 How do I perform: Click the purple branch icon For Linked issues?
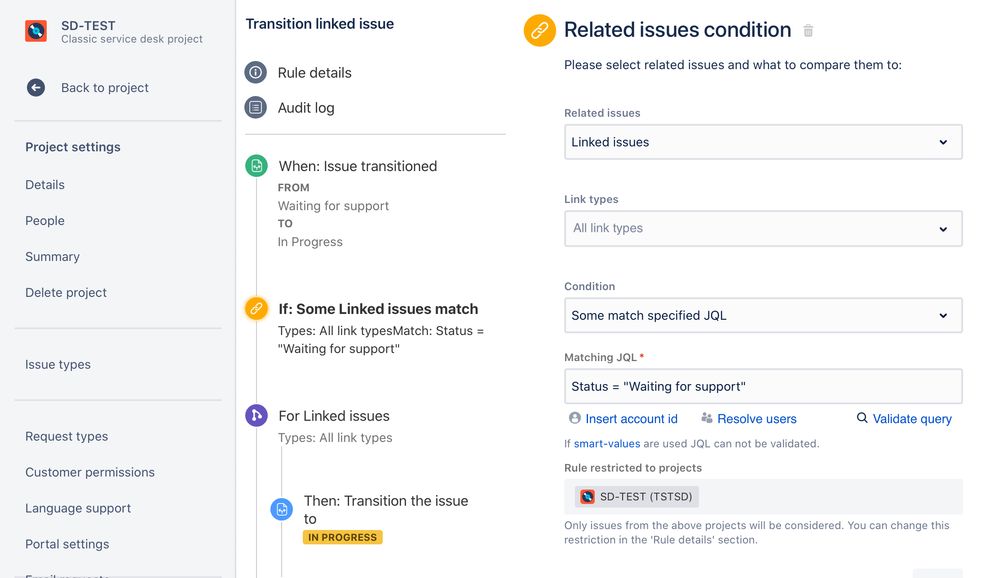(256, 416)
